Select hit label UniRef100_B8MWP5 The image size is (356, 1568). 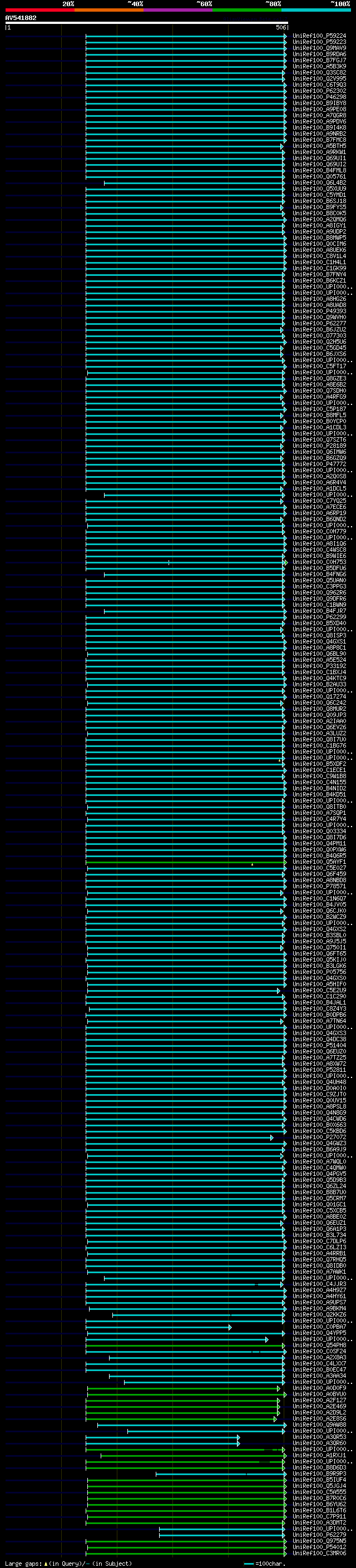[319, 238]
